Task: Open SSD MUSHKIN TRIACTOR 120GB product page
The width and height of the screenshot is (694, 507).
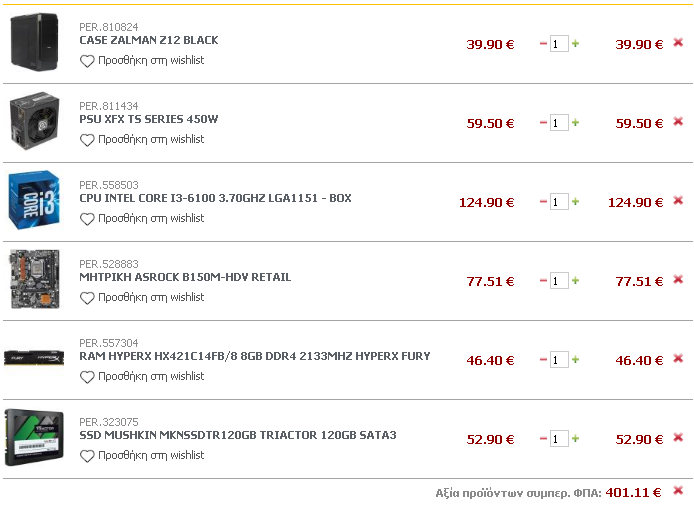Action: 238,435
